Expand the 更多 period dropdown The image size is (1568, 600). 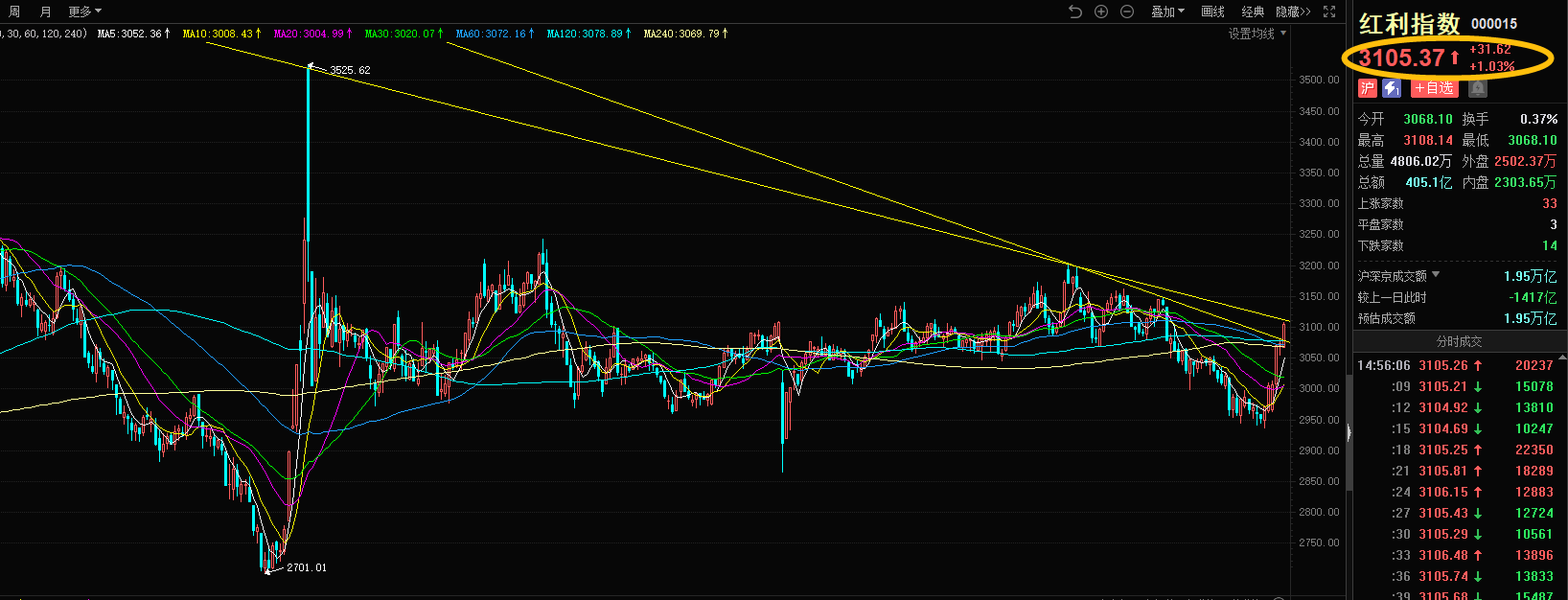pos(84,12)
